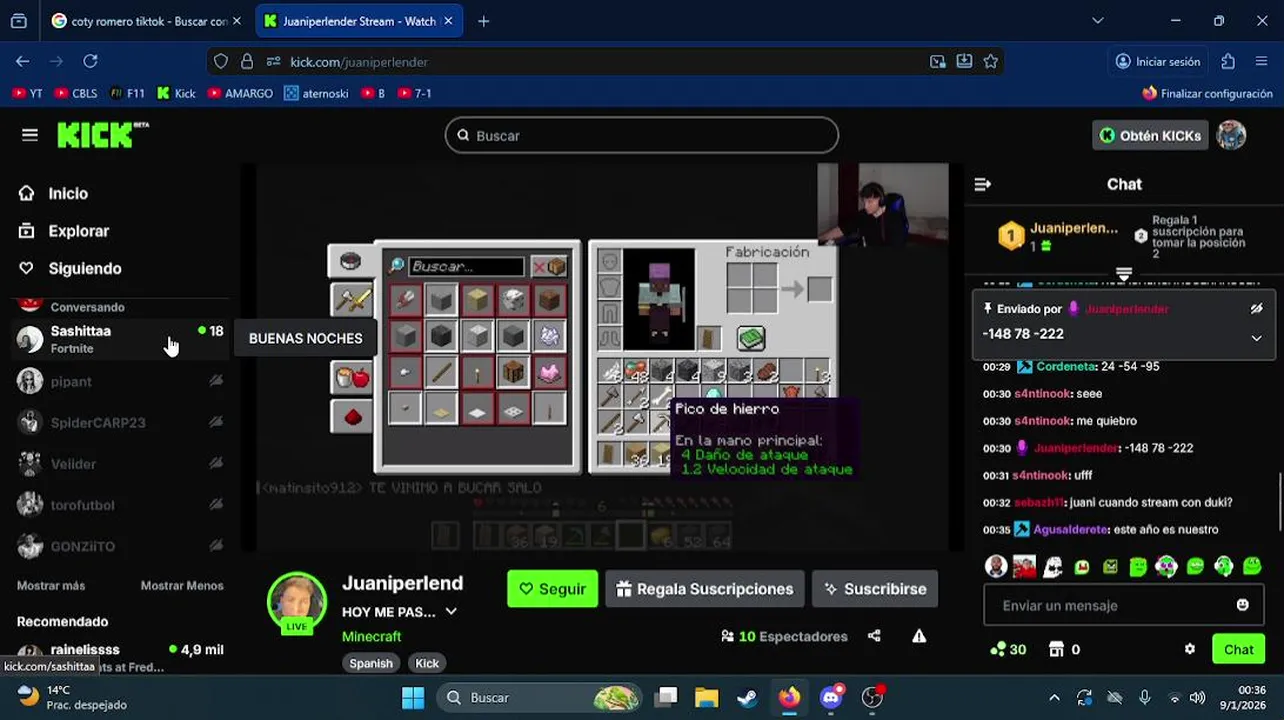1284x720 pixels.
Task: Click the Seguir follow button
Action: 552,589
